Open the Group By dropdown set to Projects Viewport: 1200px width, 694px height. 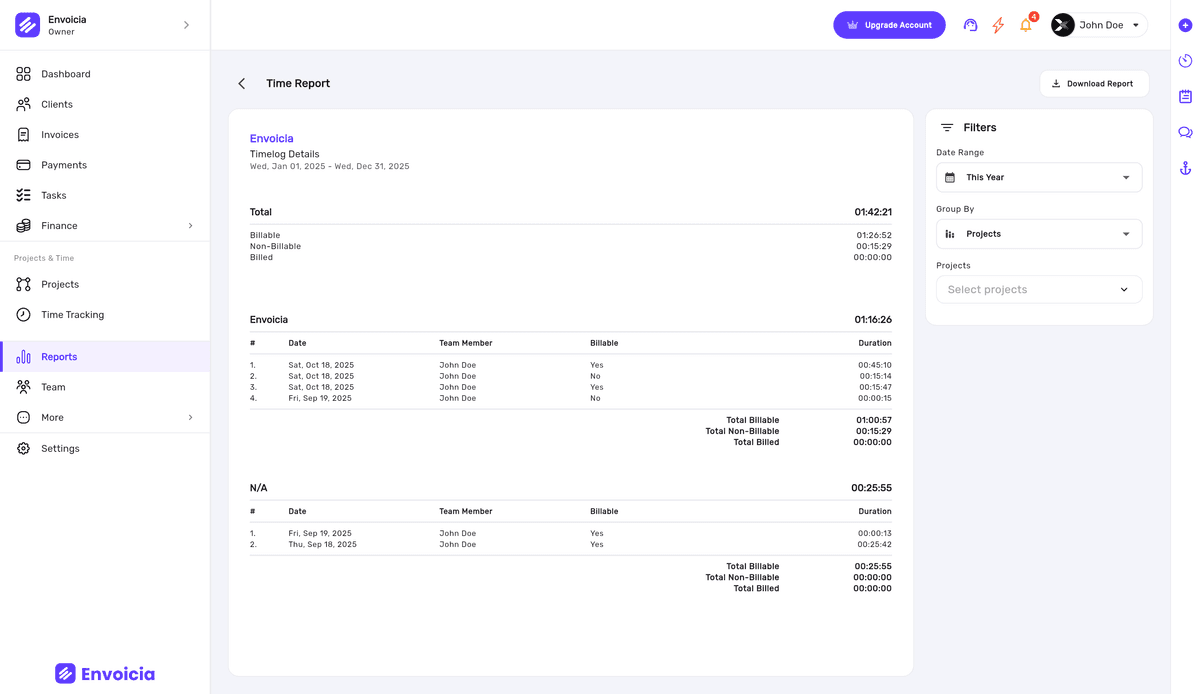(1038, 233)
